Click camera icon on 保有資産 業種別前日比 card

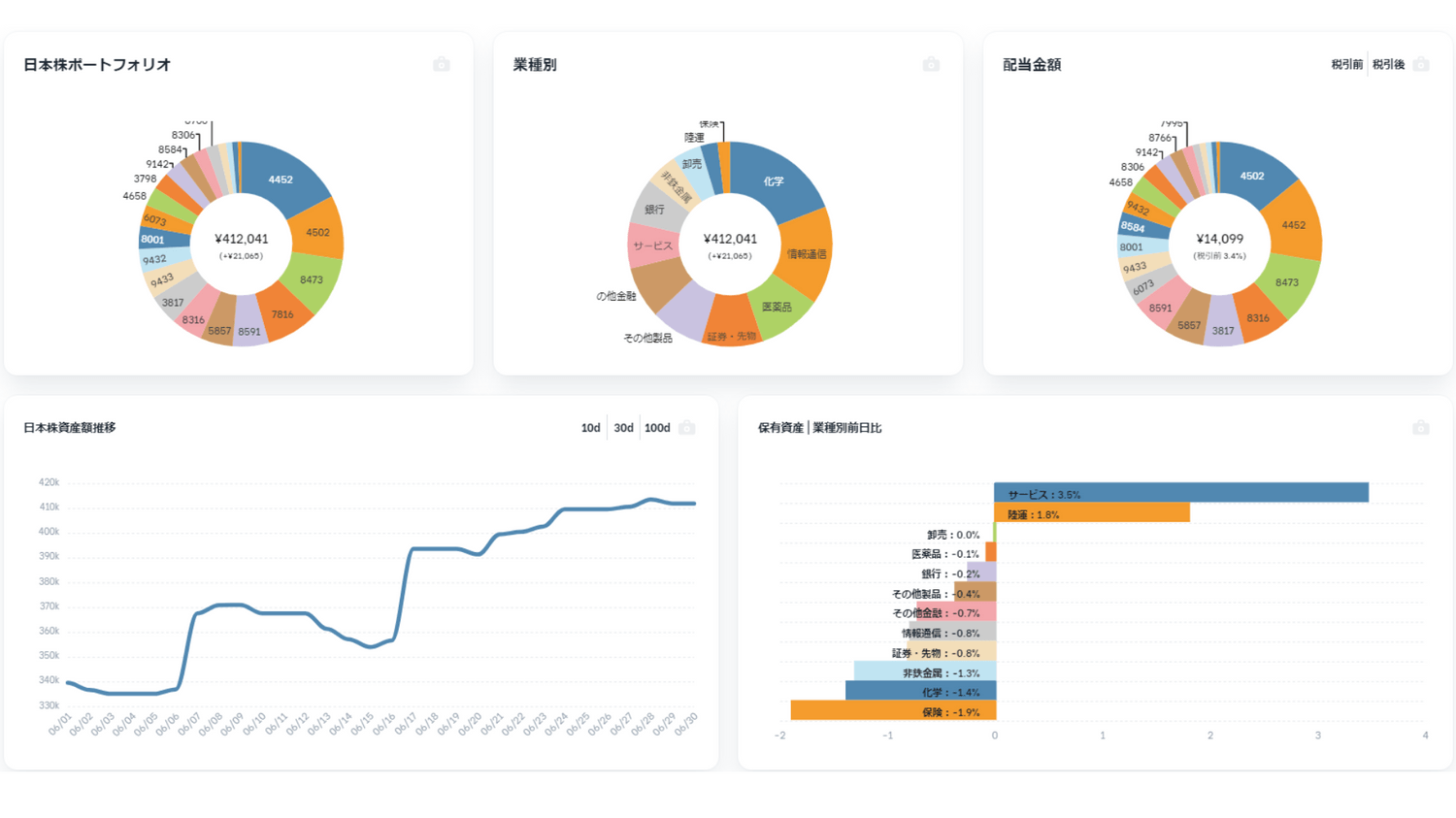1421,428
